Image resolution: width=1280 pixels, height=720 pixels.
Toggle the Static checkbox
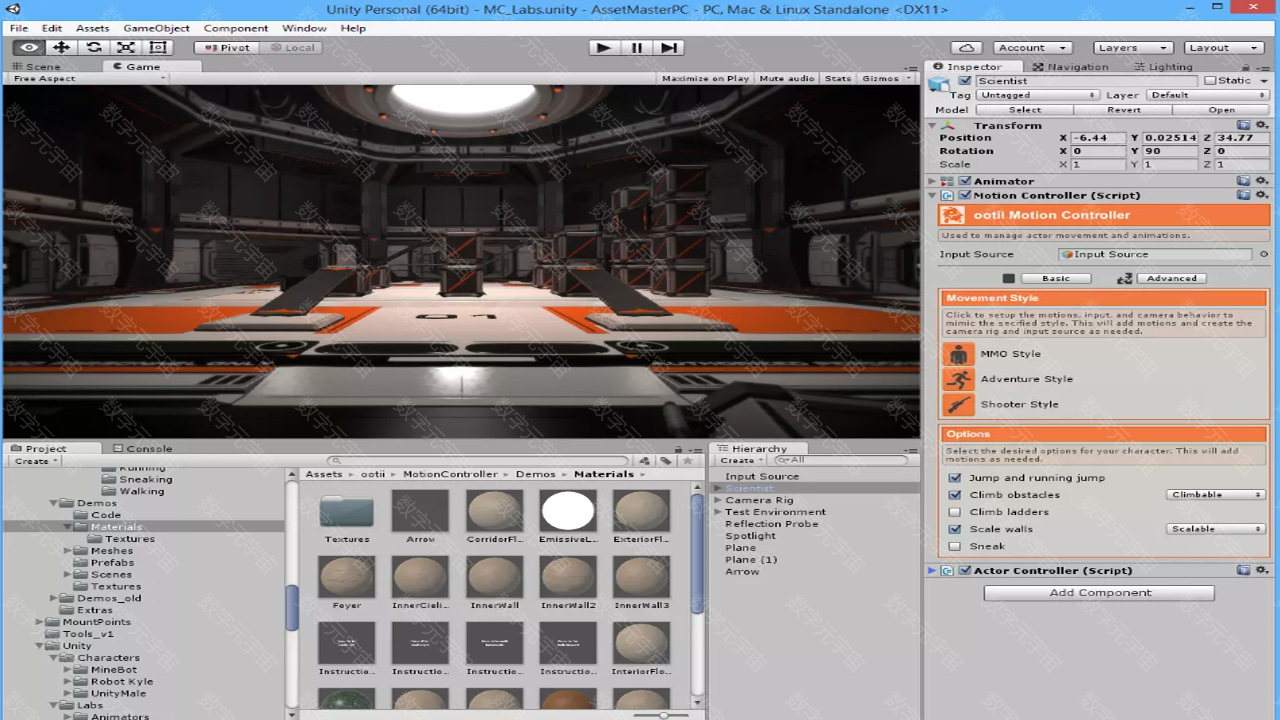[1210, 81]
